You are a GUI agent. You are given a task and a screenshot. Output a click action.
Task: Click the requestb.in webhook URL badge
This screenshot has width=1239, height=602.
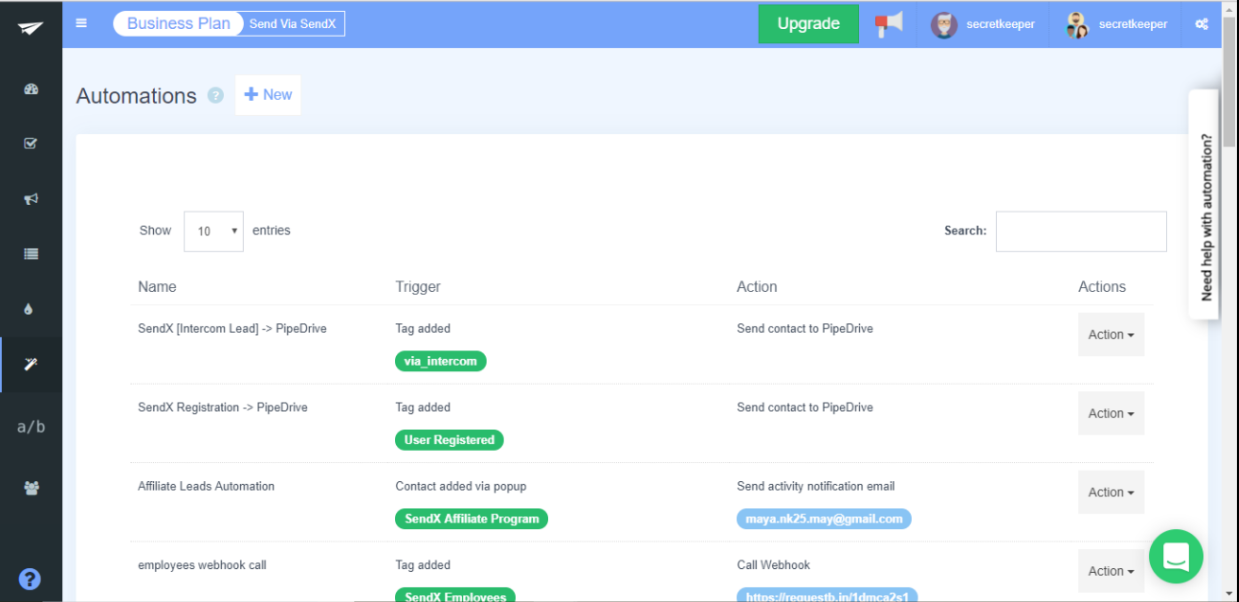827,596
